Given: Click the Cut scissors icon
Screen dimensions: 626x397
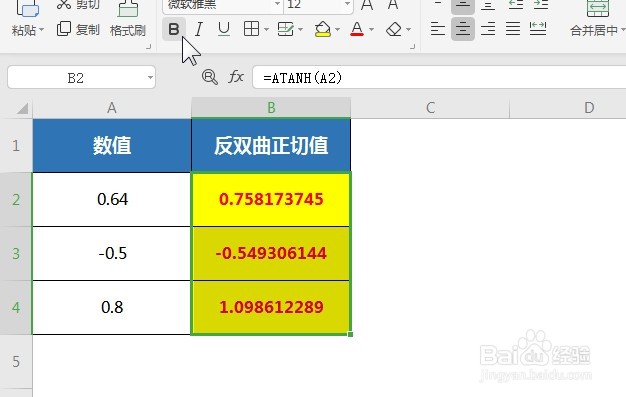Looking at the screenshot, I should [64, 4].
